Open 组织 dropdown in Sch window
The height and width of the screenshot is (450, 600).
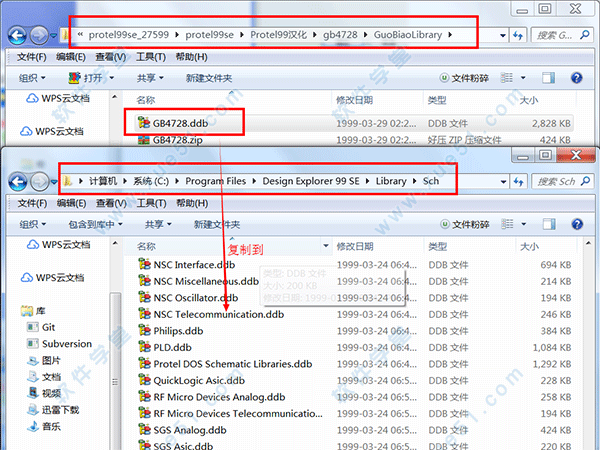pyautogui.click(x=33, y=224)
